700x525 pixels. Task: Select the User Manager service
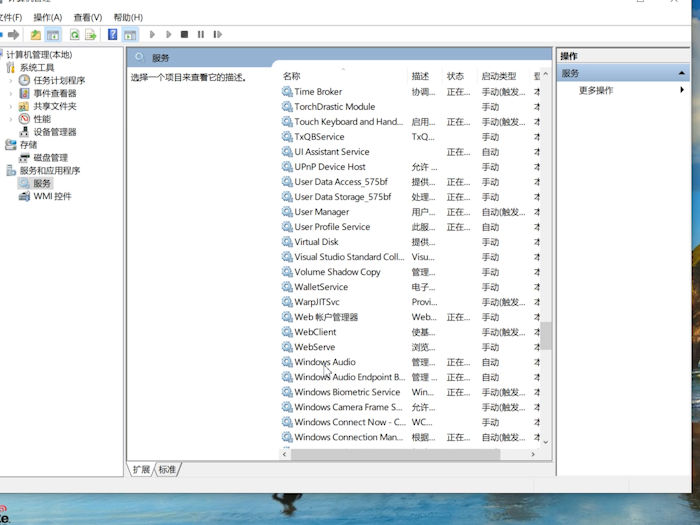[410, 212]
